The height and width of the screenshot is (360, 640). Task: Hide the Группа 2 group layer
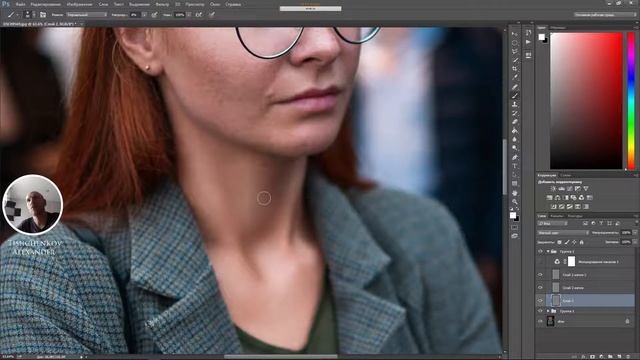[540, 251]
